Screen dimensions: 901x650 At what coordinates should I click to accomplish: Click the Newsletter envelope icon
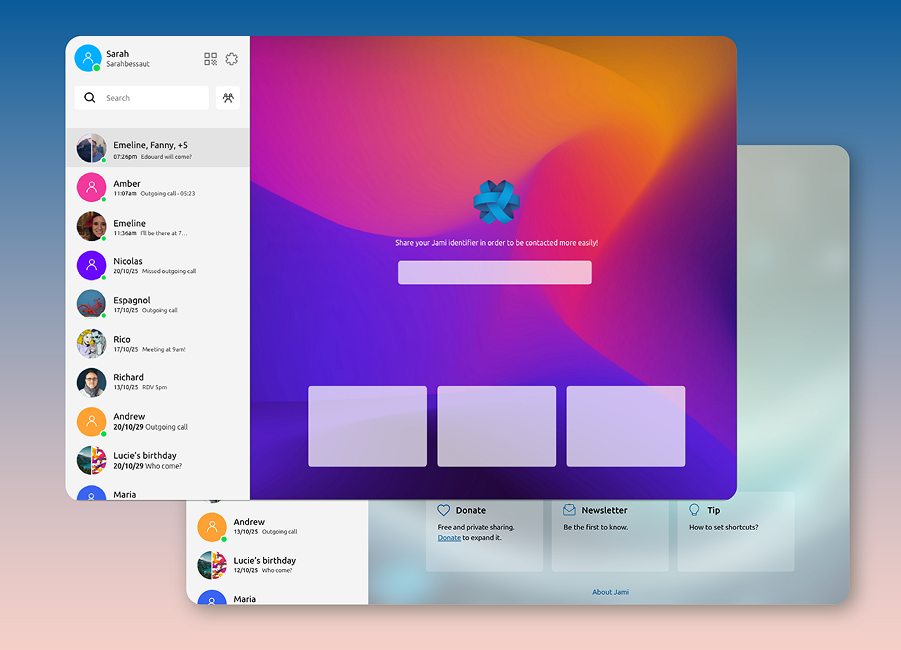[x=569, y=510]
